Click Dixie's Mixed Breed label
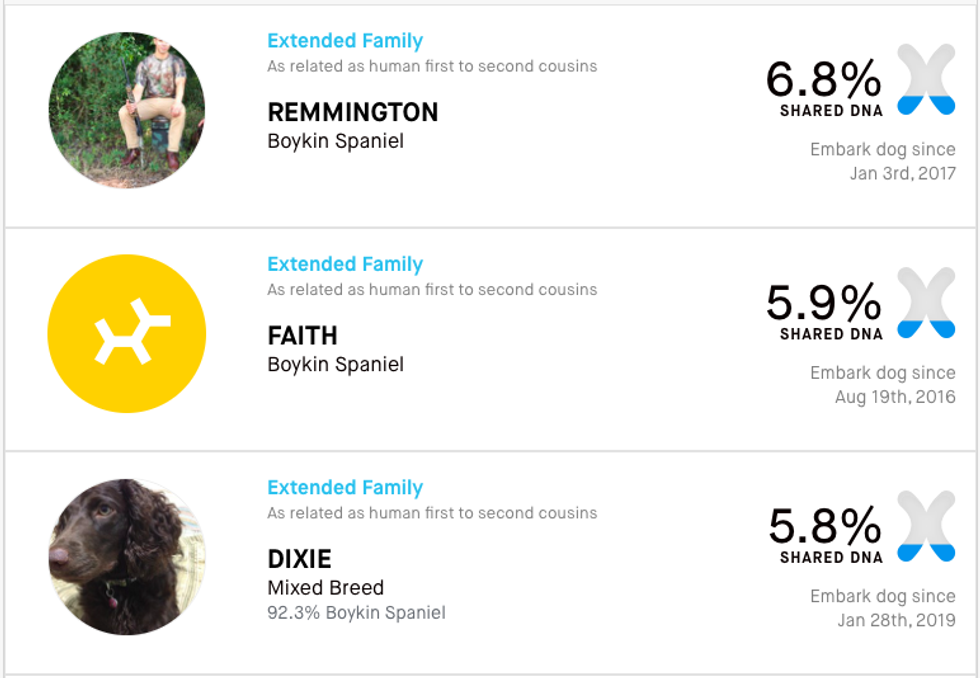 [325, 588]
